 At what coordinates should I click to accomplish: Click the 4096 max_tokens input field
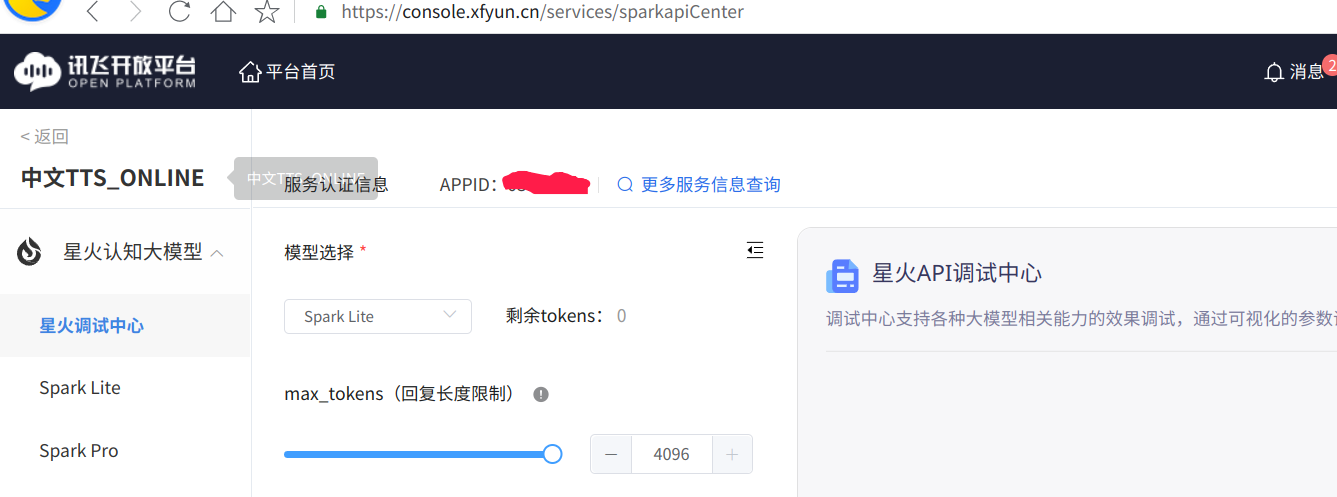(672, 454)
